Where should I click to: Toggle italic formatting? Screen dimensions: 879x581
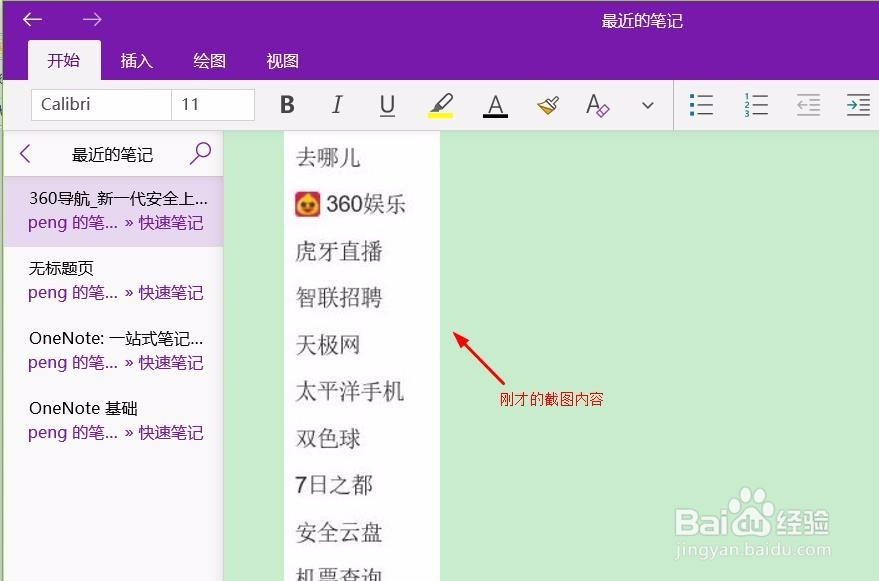pos(337,104)
